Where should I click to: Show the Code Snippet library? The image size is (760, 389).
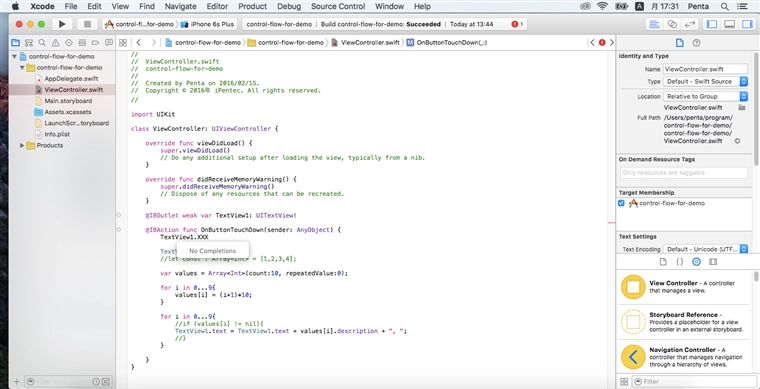[680, 262]
